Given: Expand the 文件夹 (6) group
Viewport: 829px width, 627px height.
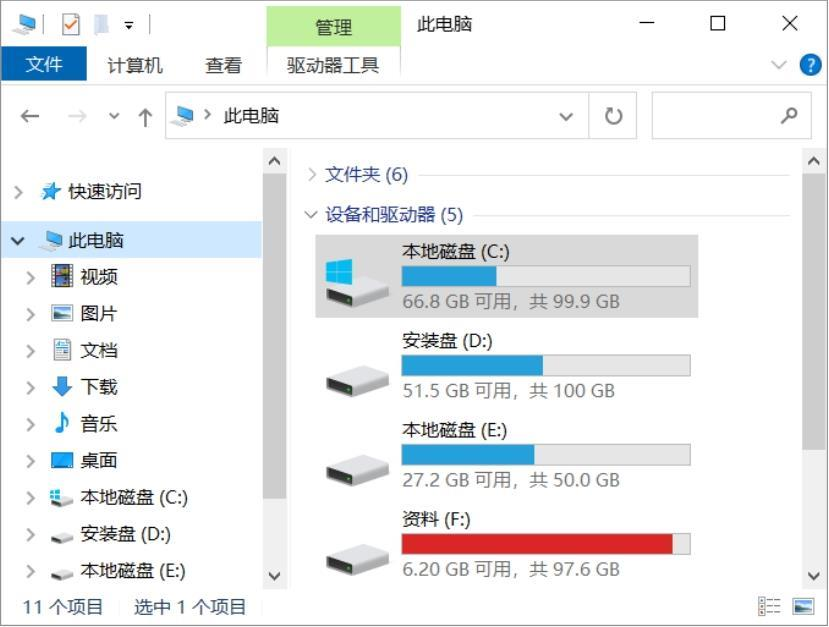Looking at the screenshot, I should 312,174.
